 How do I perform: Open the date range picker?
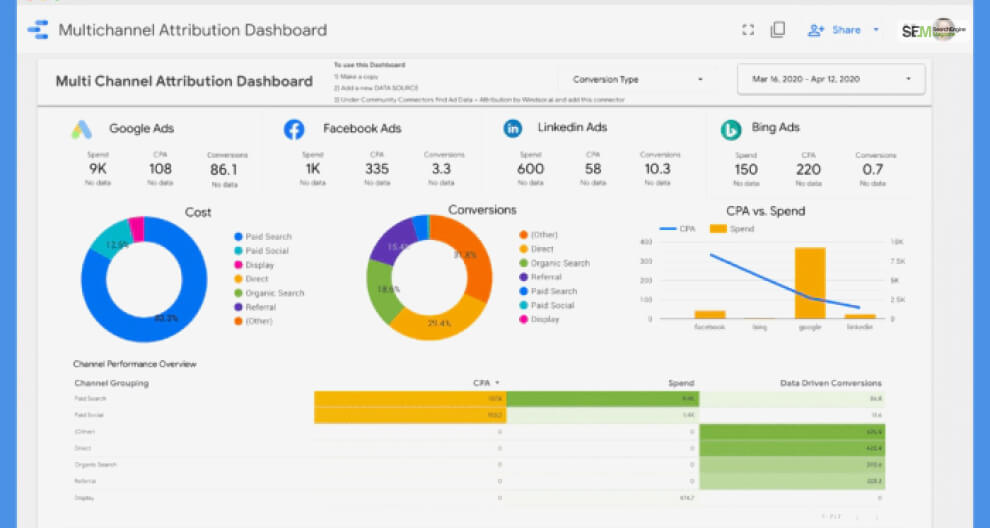pos(830,79)
